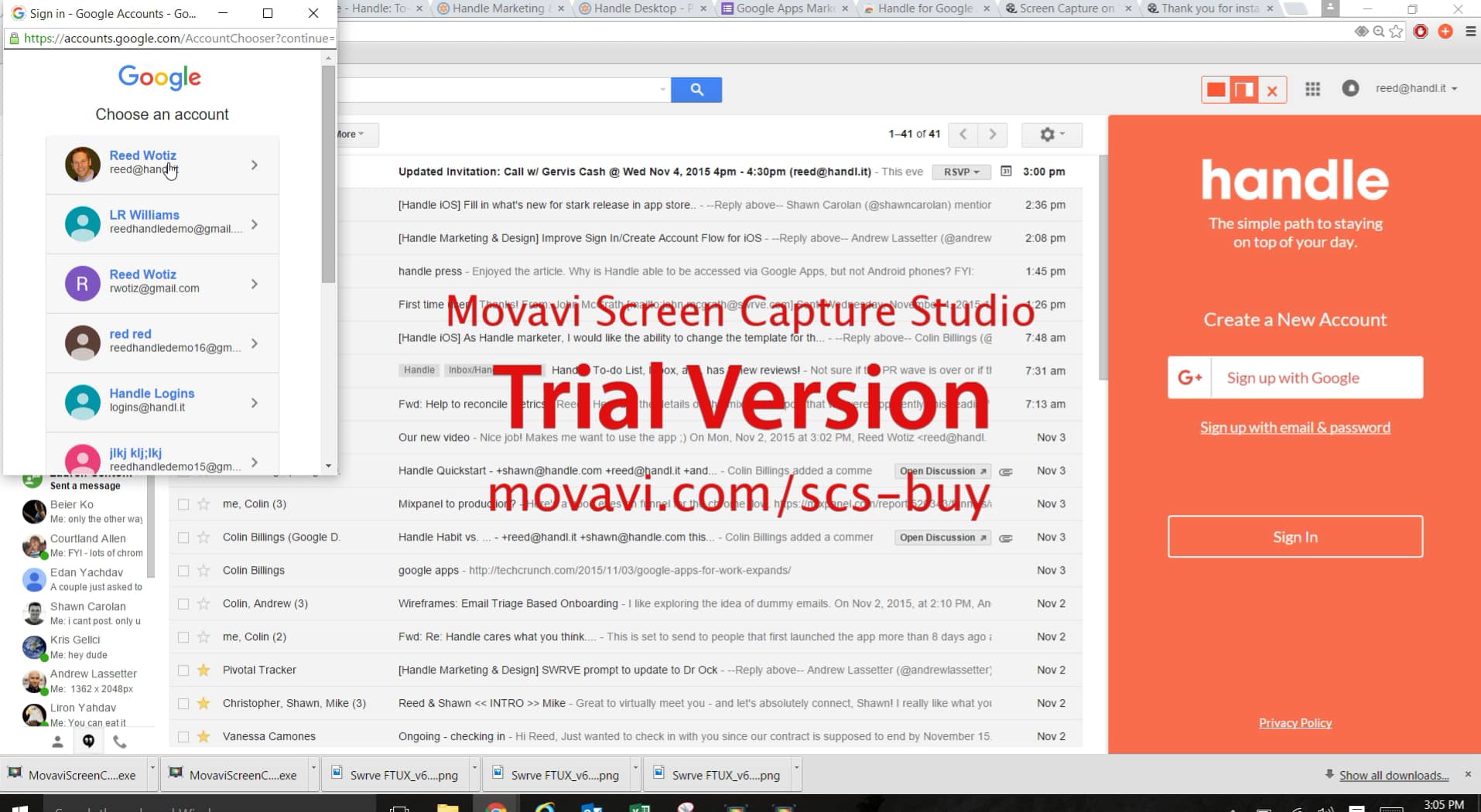Select the Hangouts phone call icon

(x=121, y=741)
